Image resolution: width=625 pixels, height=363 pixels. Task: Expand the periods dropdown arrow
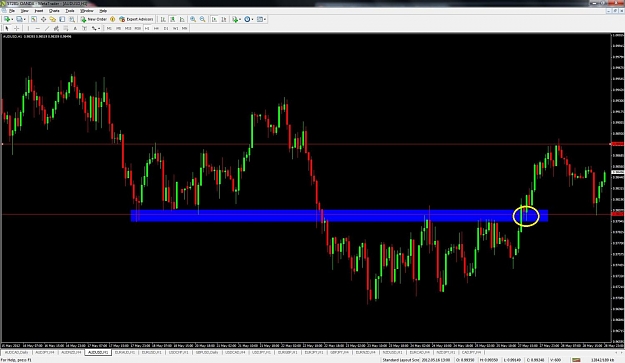tap(252, 19)
